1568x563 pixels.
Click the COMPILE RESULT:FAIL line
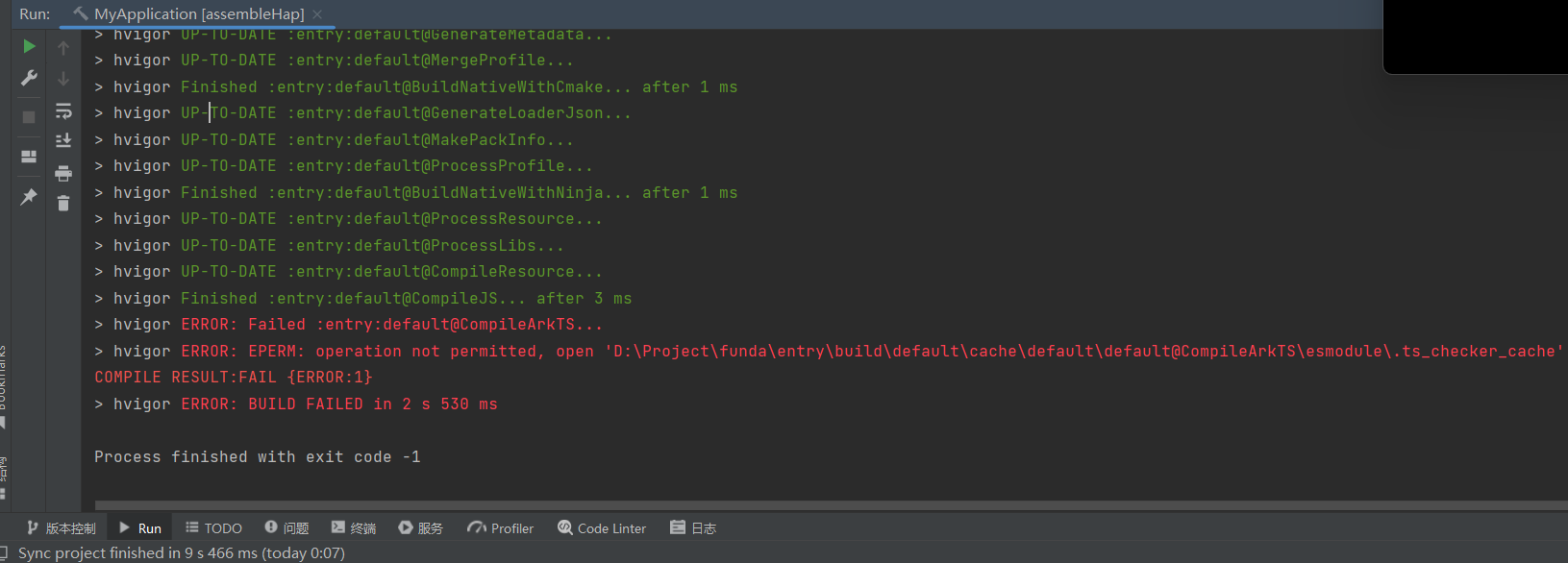[x=234, y=378]
